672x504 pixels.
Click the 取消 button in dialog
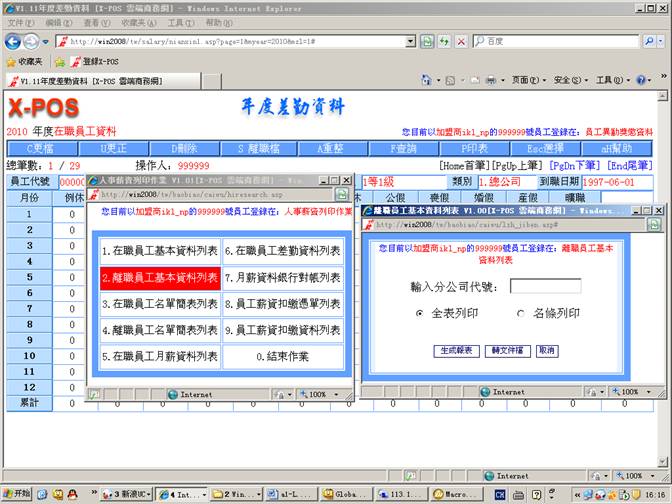coord(546,351)
